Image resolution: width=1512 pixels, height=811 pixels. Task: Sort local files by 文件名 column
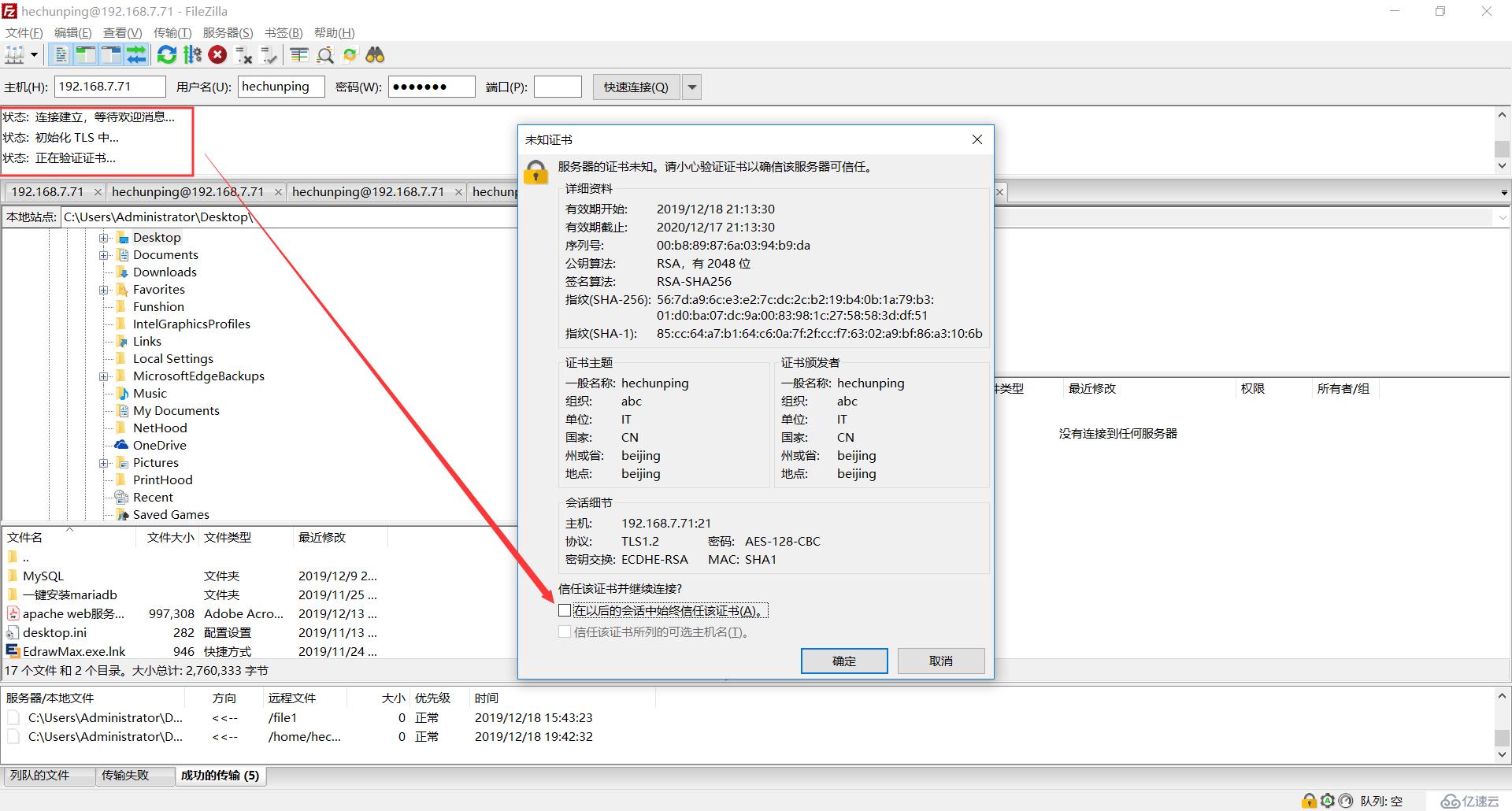[69, 538]
